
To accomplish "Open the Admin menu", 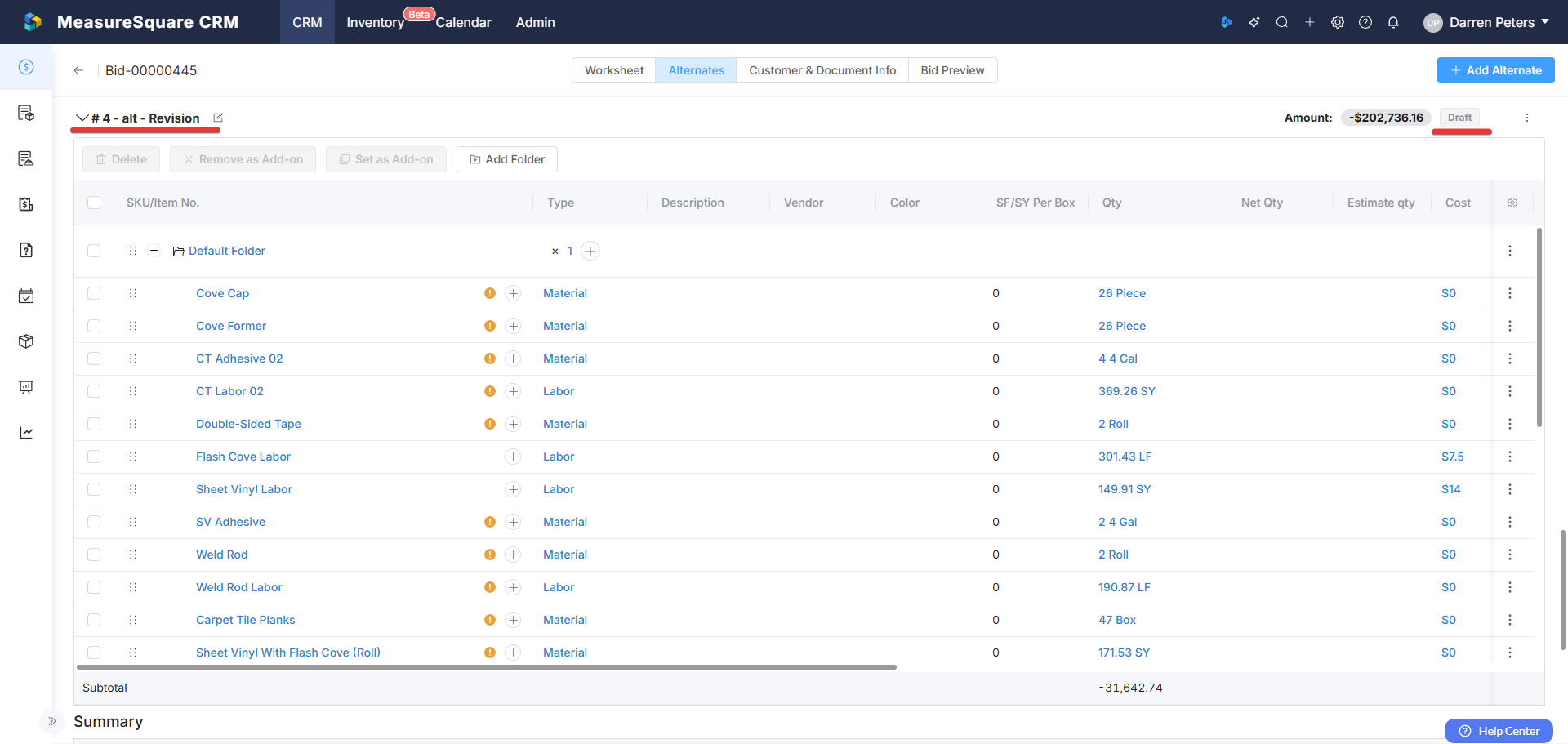I will pos(535,22).
